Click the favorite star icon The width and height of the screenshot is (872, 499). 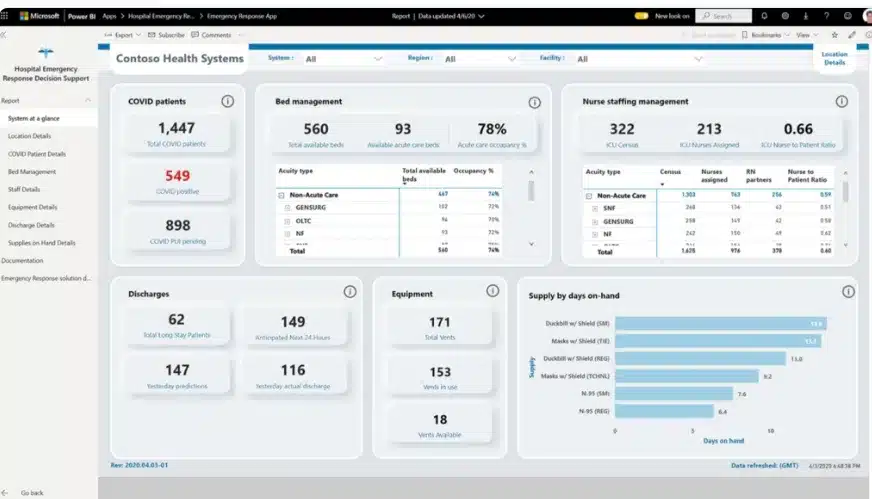tap(835, 35)
